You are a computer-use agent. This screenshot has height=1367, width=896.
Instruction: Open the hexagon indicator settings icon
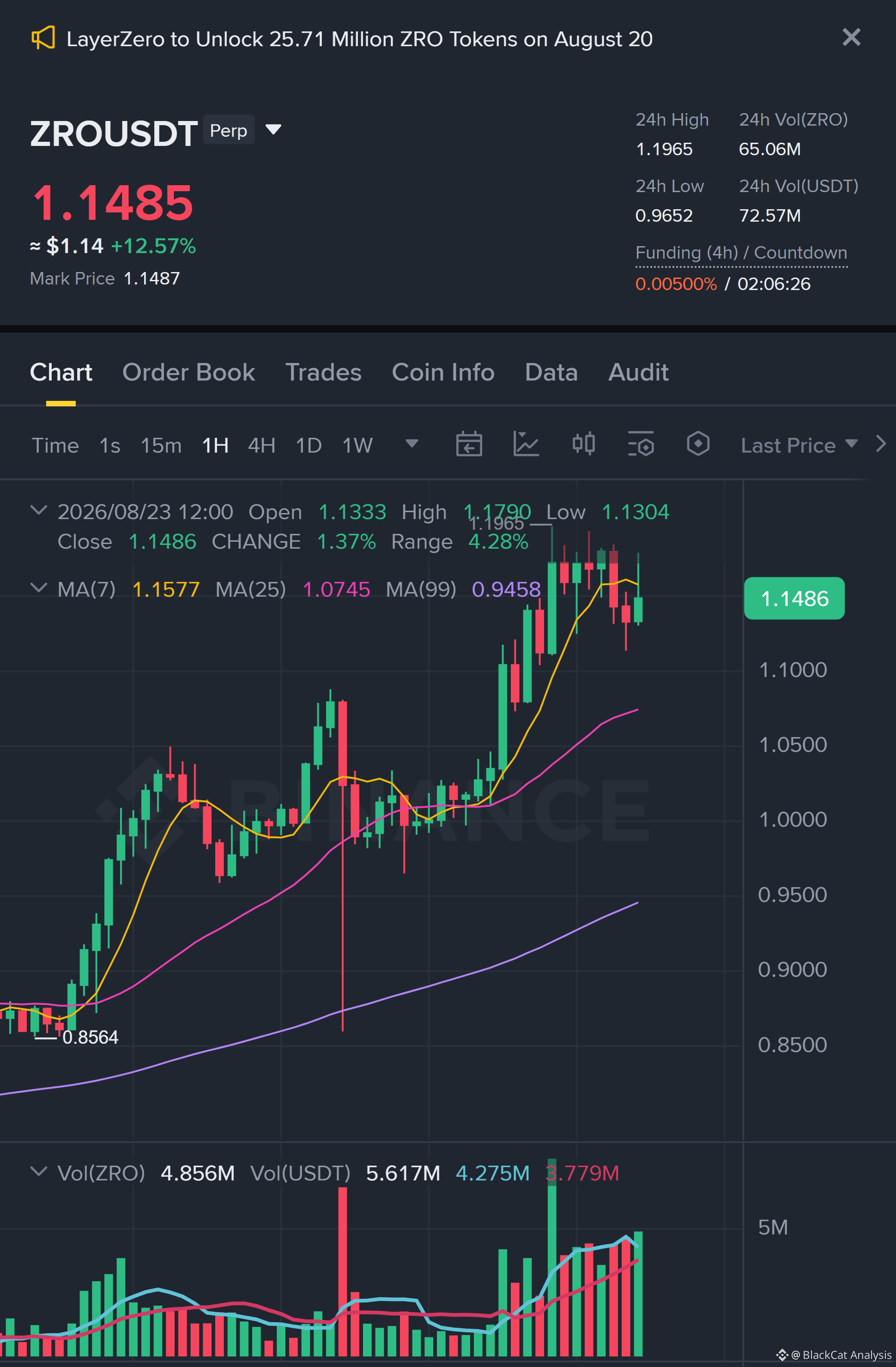click(x=698, y=444)
